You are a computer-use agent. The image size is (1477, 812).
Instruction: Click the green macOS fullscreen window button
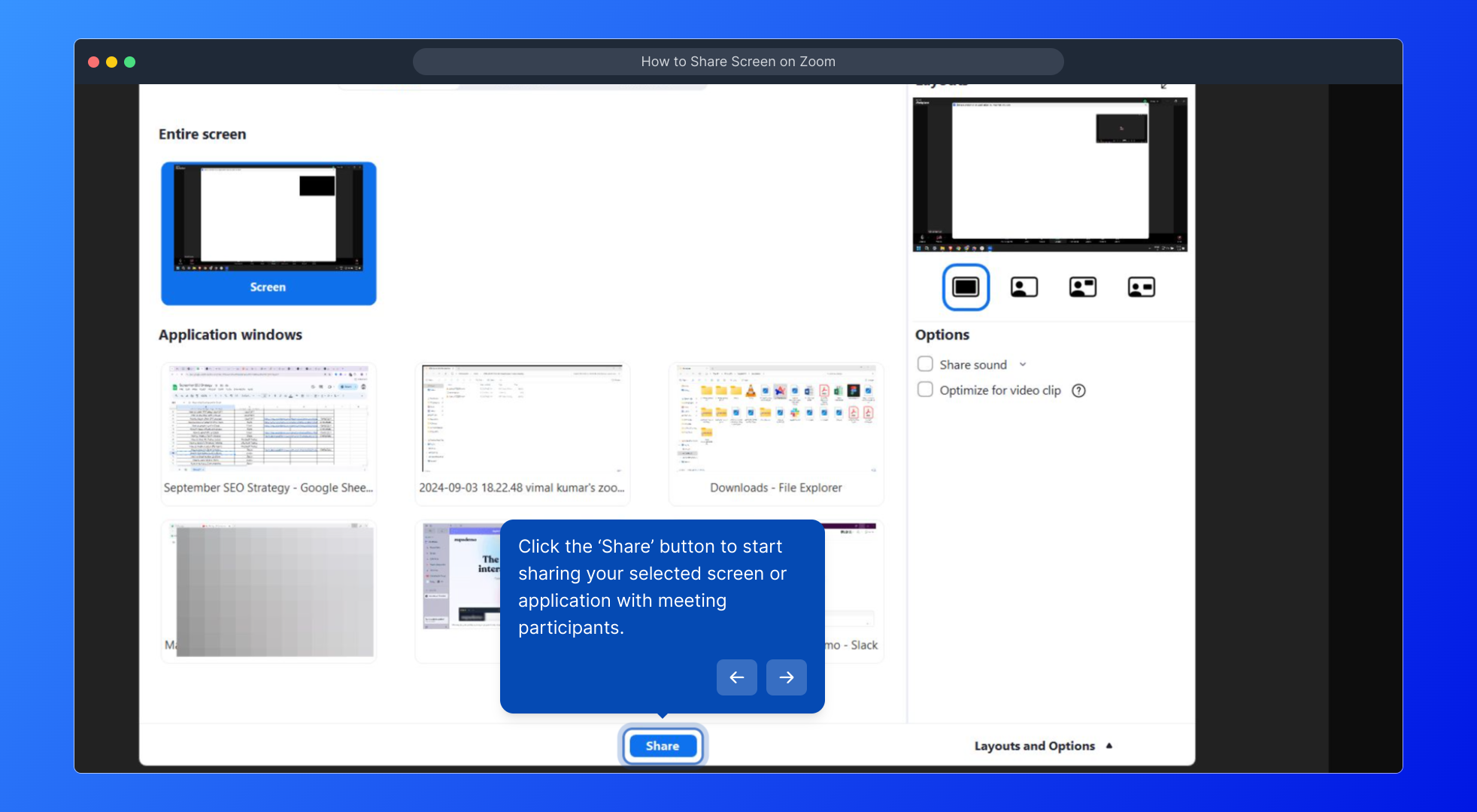click(x=129, y=62)
